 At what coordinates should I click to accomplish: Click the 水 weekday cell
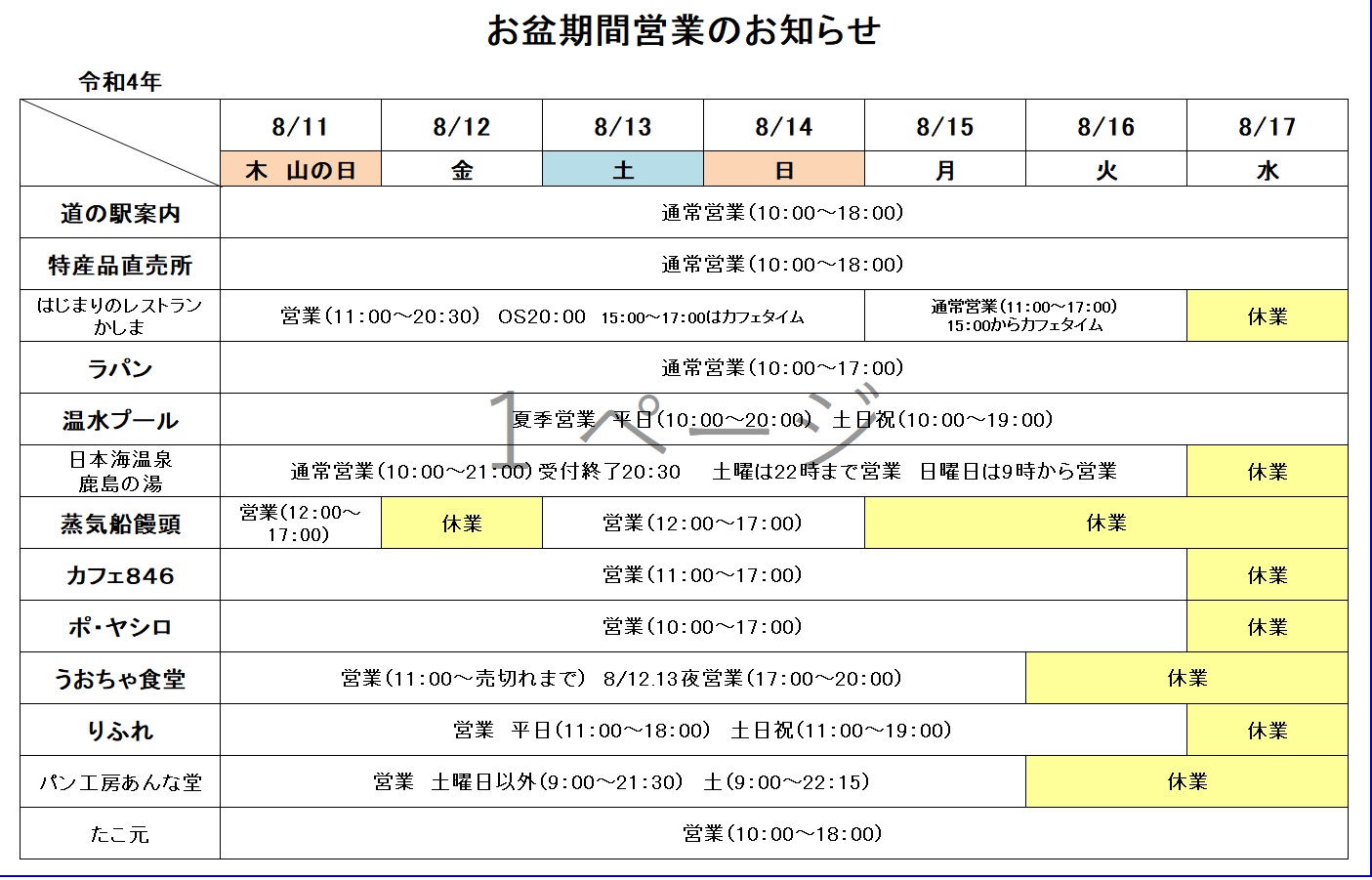click(x=1268, y=169)
